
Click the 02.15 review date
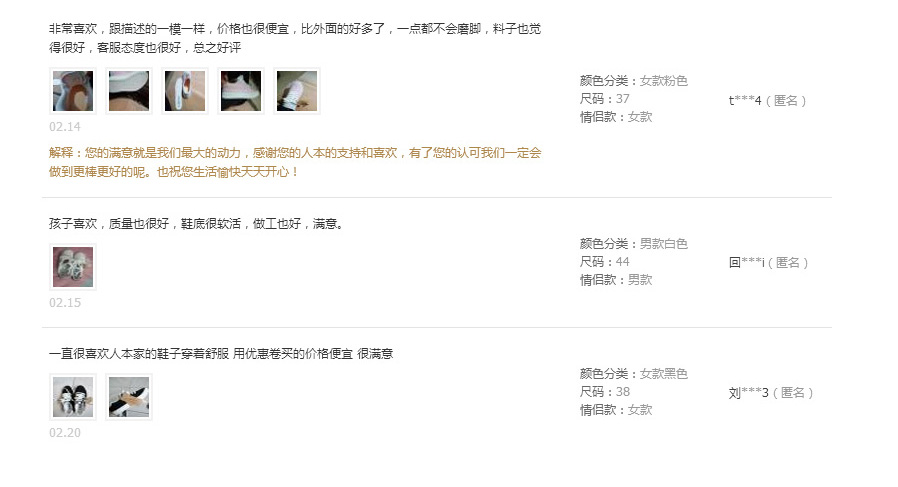coord(65,303)
